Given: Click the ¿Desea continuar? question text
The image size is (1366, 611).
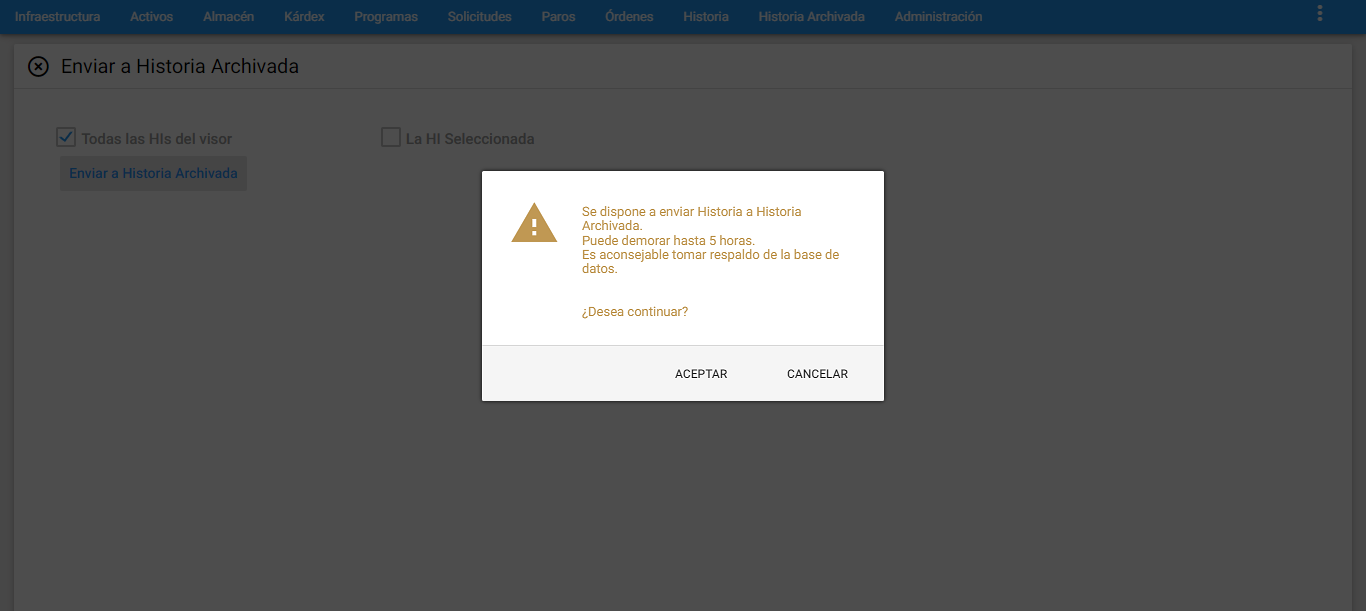Looking at the screenshot, I should pyautogui.click(x=635, y=312).
